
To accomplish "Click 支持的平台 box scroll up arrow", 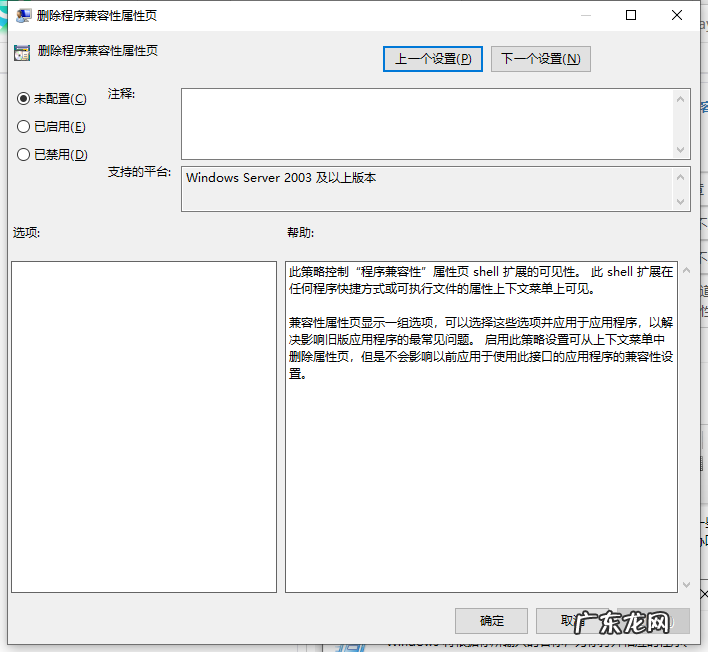I will (680, 177).
